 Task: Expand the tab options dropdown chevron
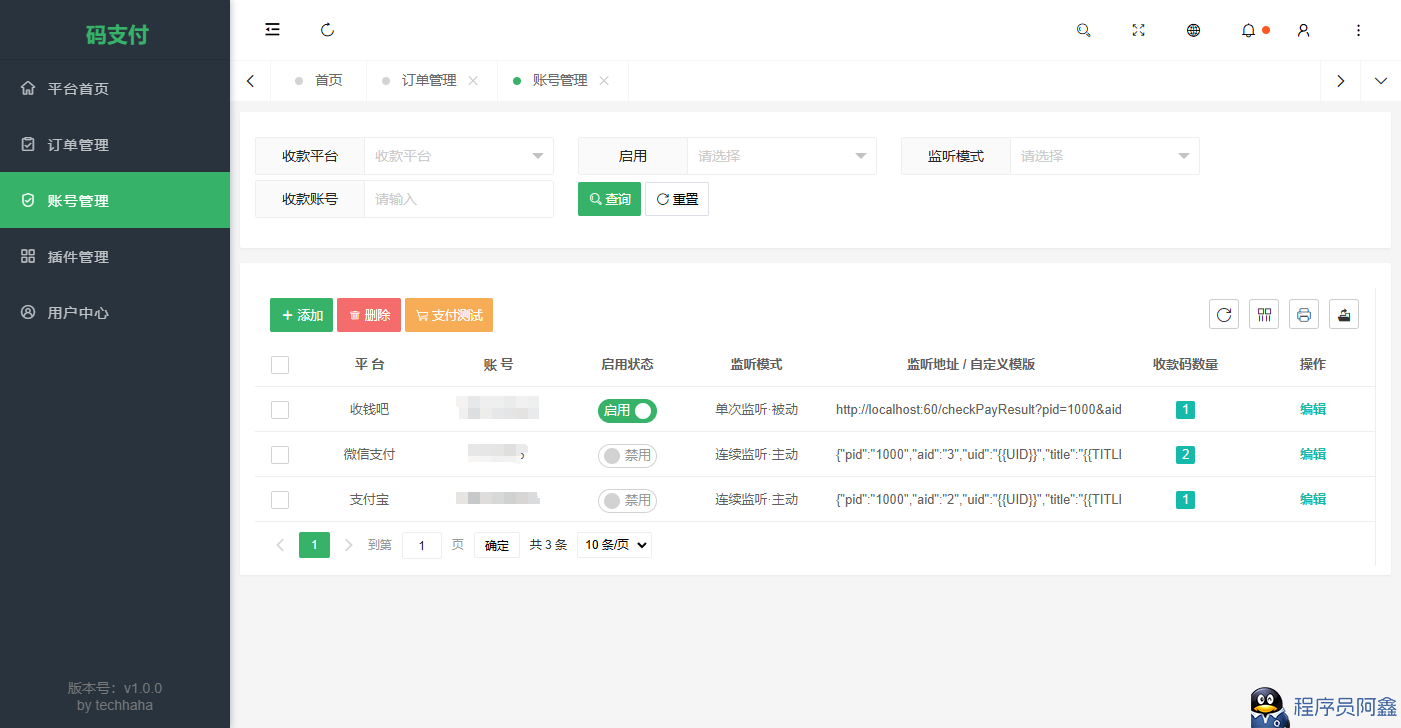1381,81
